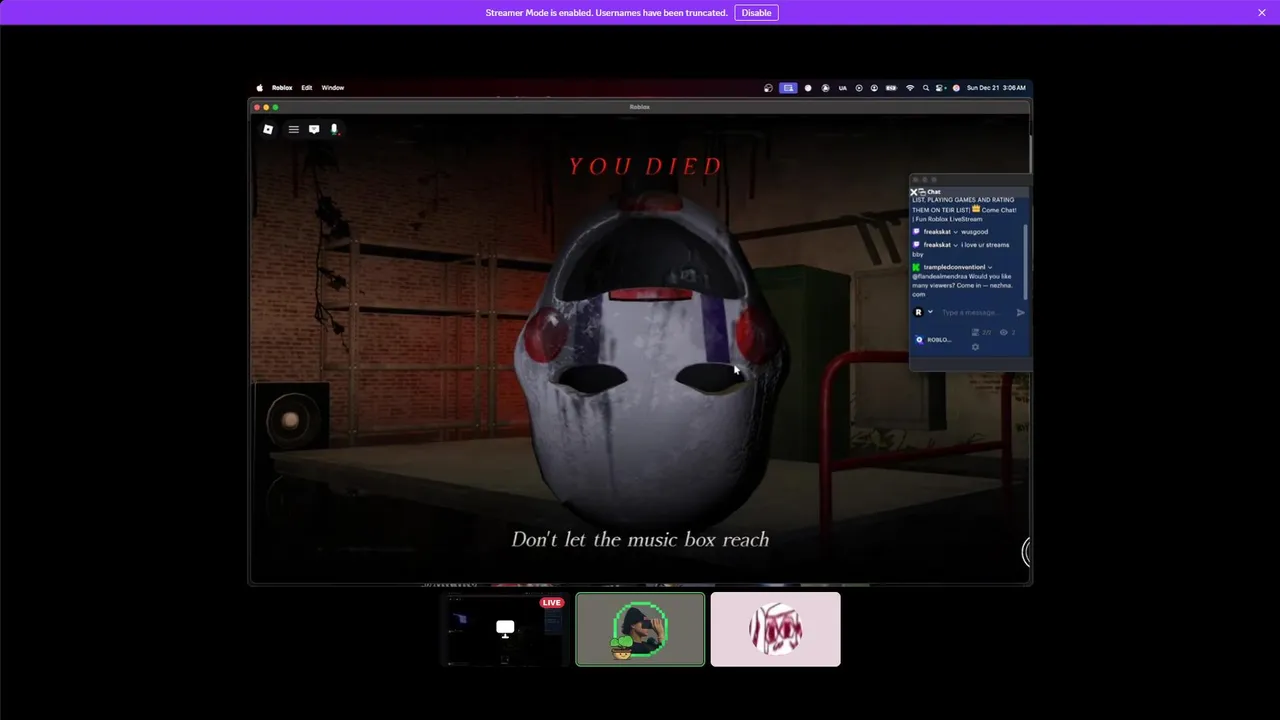The height and width of the screenshot is (720, 1280).
Task: Open the hamburger menu in Roblox top bar
Action: click(x=293, y=129)
